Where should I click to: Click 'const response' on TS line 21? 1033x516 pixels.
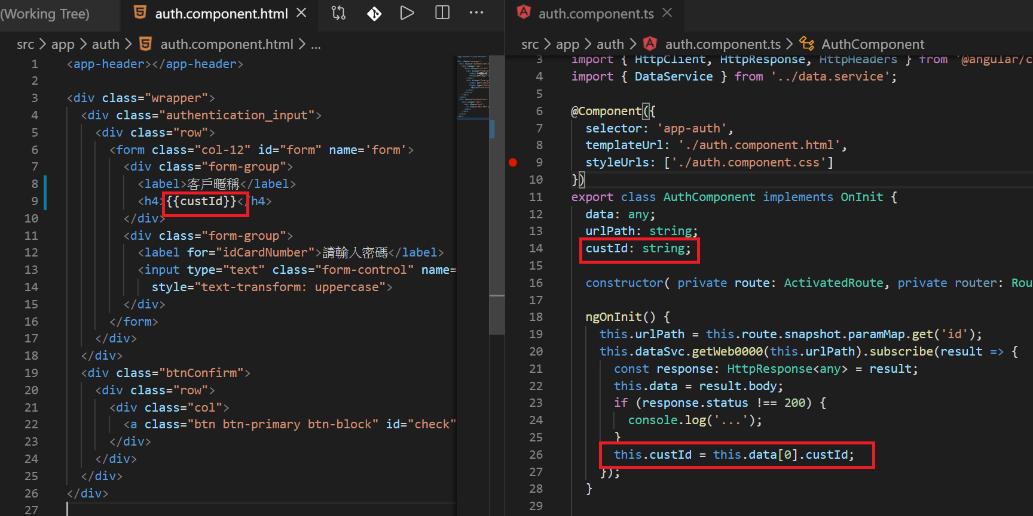666,368
